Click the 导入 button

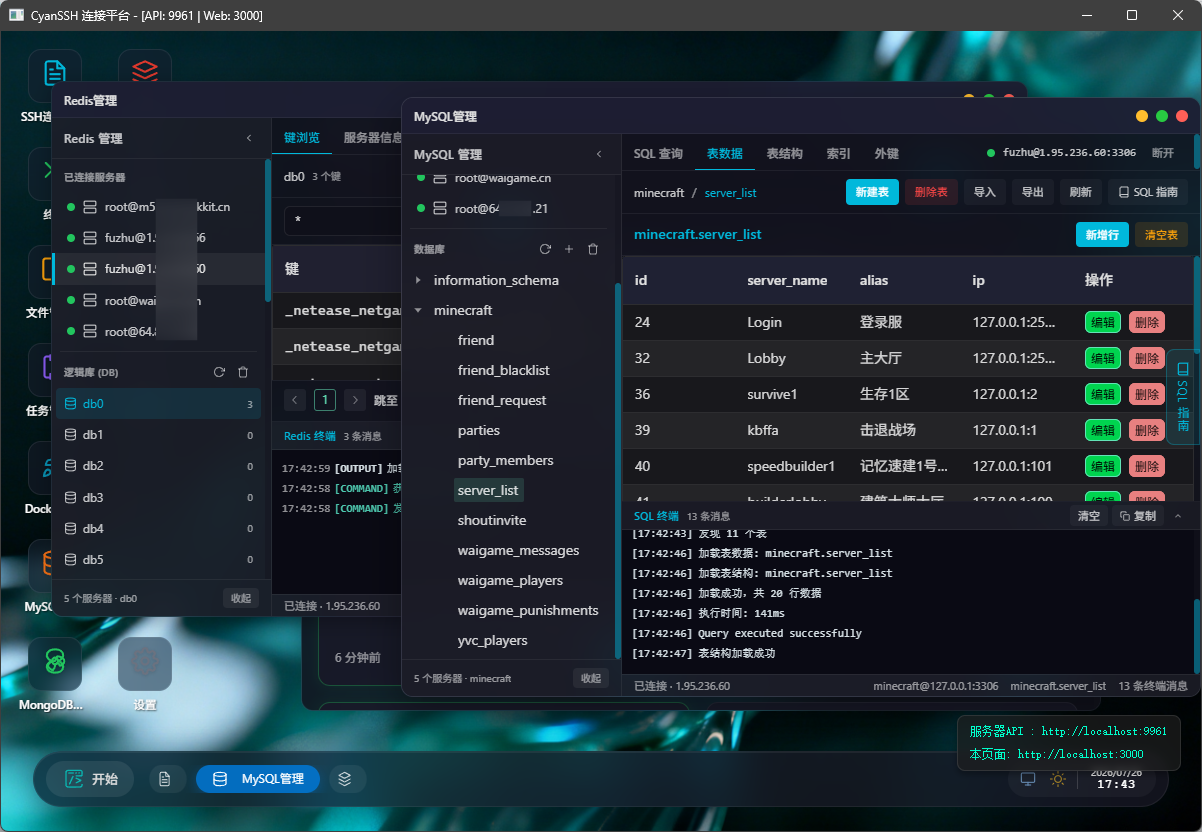pyautogui.click(x=985, y=192)
